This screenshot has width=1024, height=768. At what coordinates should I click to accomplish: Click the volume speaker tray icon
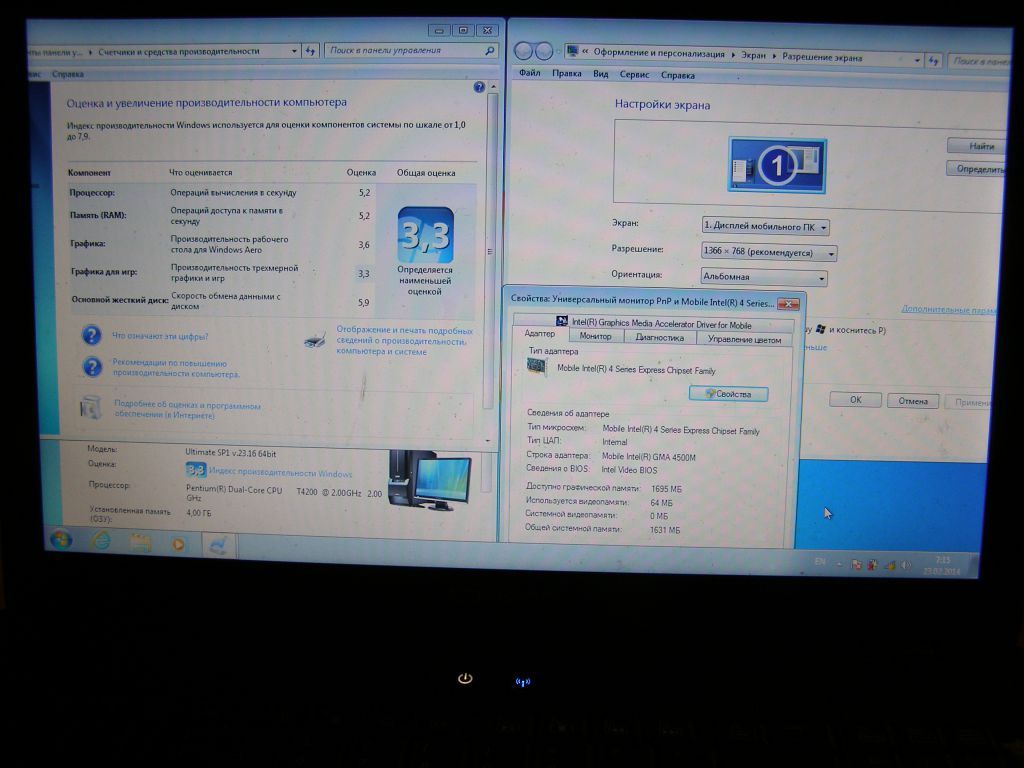point(906,565)
